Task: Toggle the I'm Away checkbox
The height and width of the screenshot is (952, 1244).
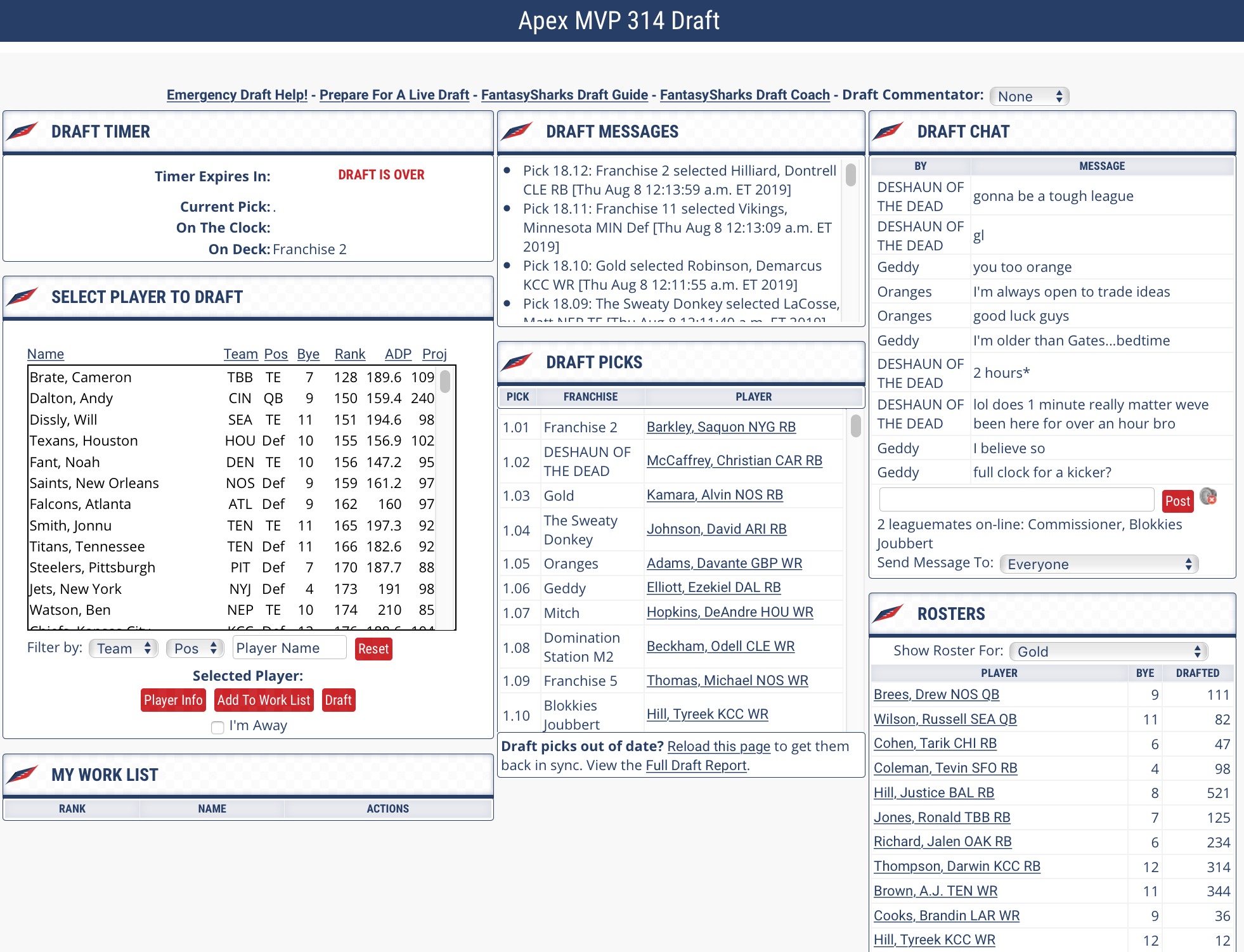Action: click(x=217, y=727)
